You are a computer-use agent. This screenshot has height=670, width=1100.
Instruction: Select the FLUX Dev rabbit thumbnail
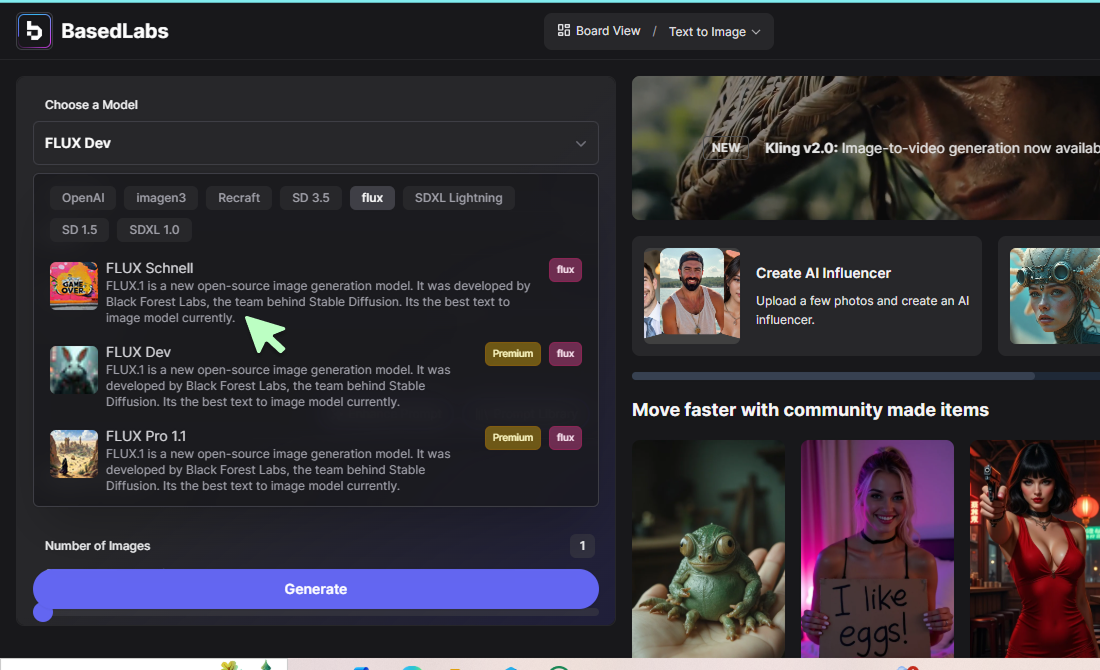74,370
